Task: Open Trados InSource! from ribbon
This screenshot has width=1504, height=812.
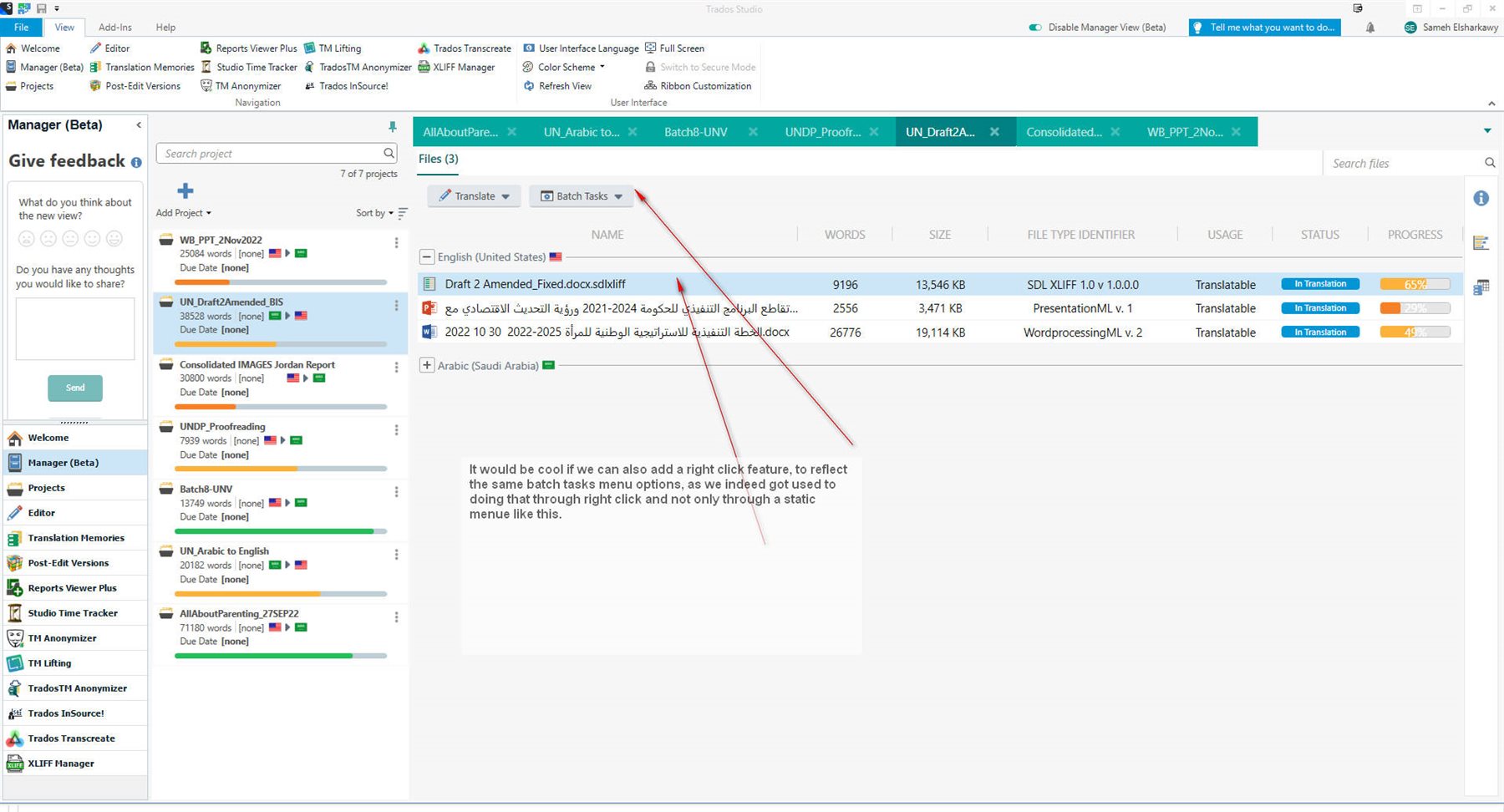Action: coord(346,86)
